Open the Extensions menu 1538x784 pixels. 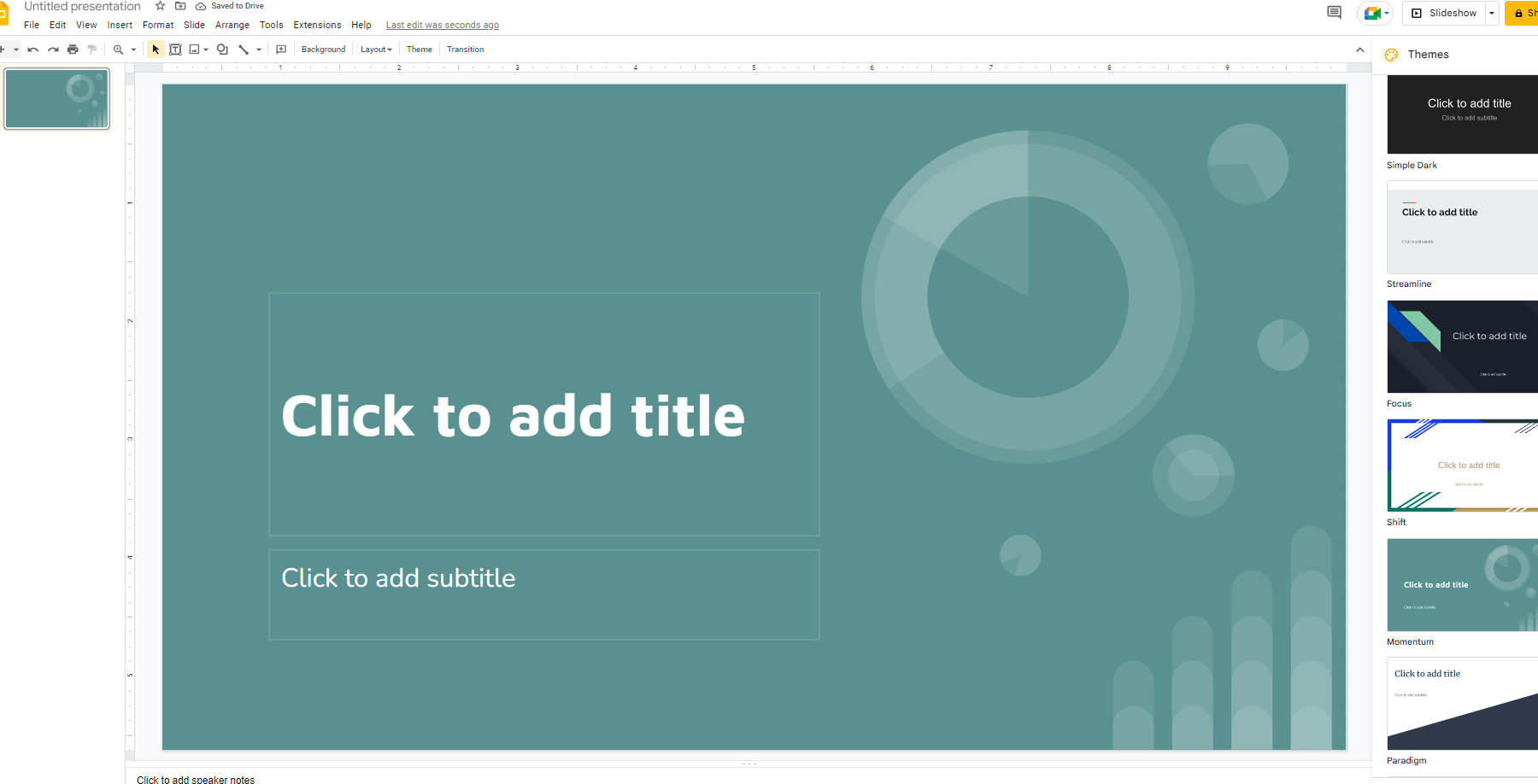point(317,25)
